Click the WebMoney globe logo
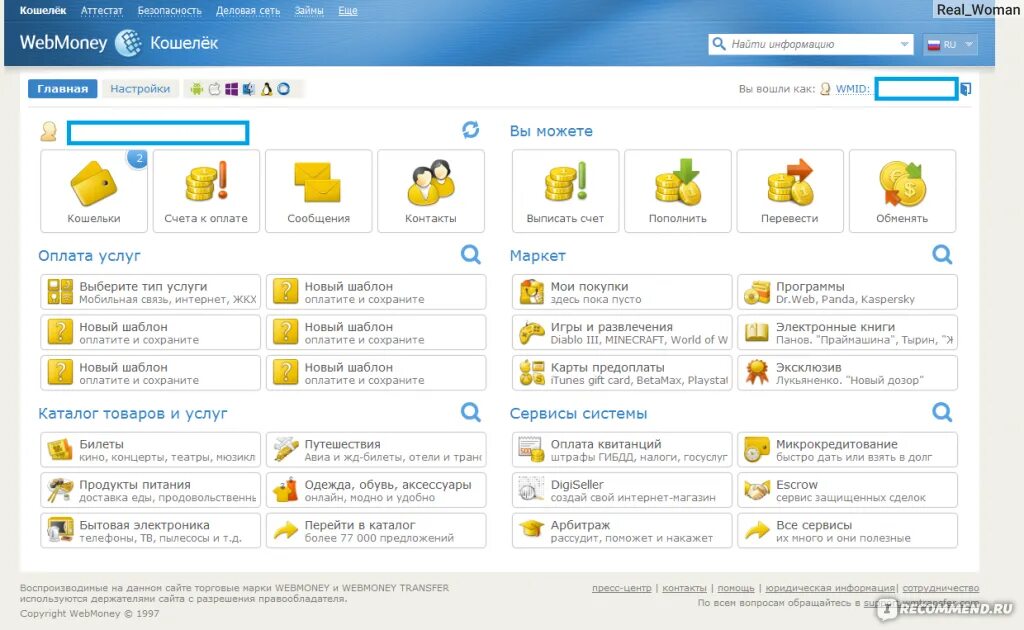The width and height of the screenshot is (1024, 630). [128, 43]
